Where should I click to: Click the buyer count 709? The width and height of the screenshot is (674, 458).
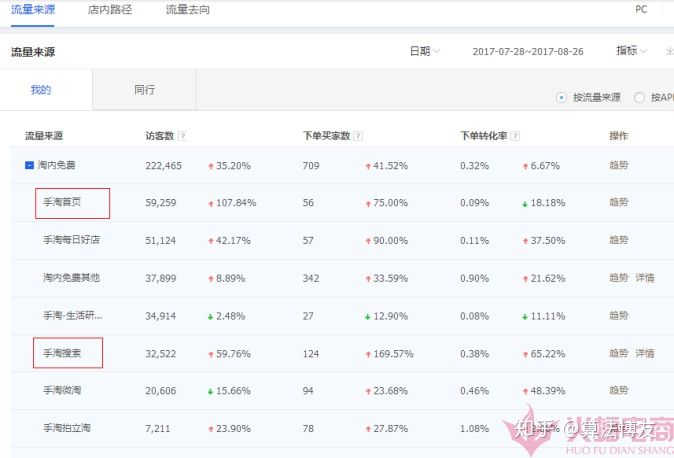(311, 166)
